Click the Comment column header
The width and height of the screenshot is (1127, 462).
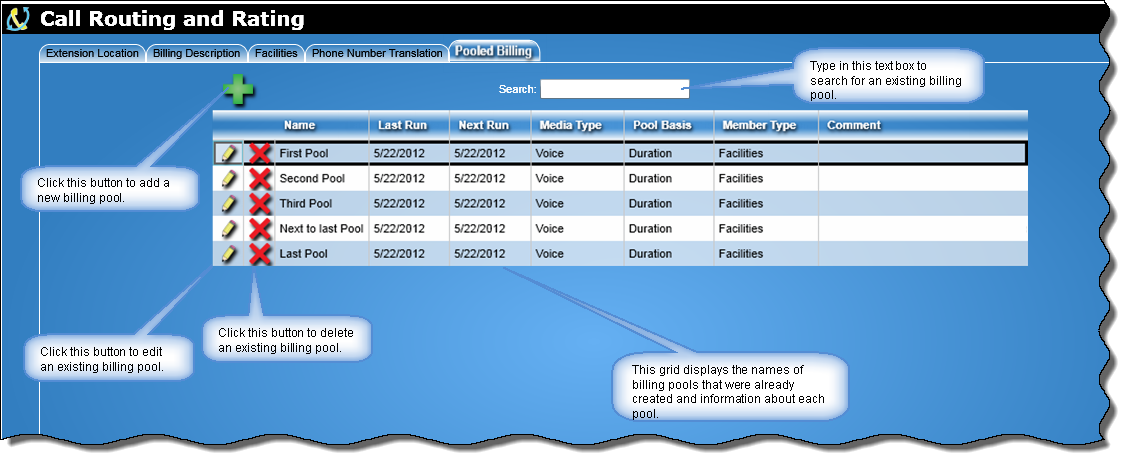click(854, 125)
